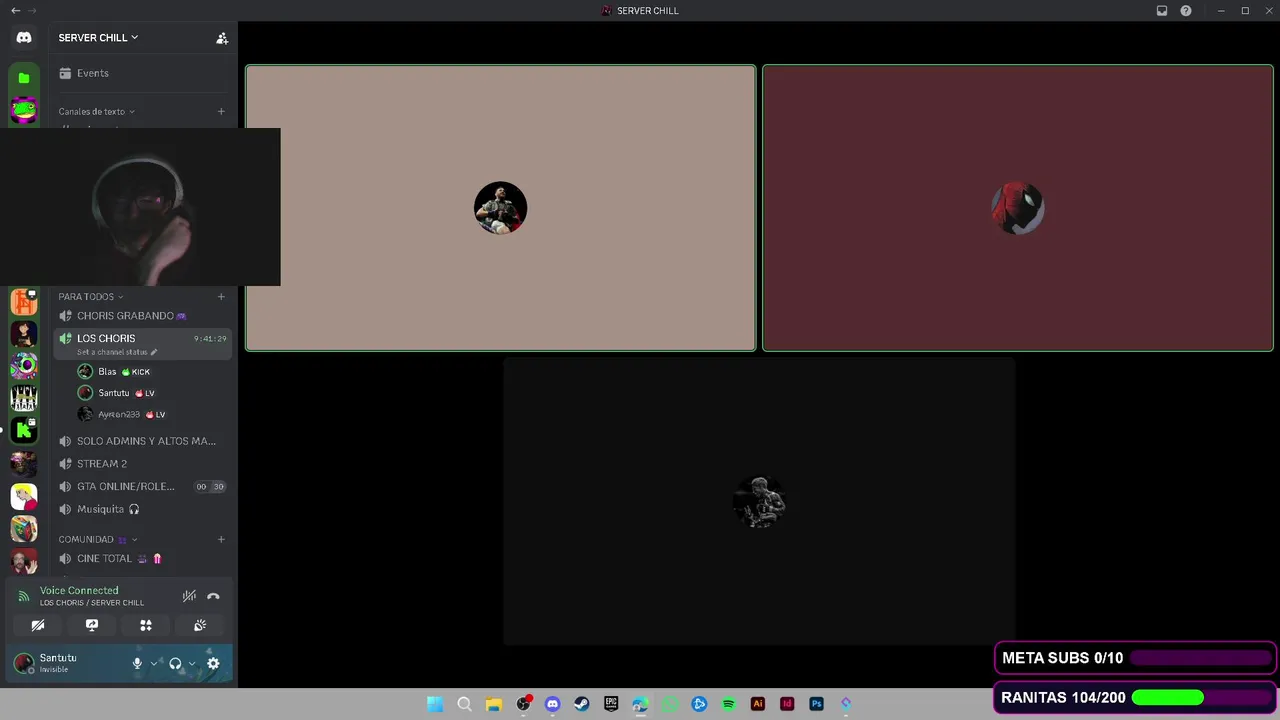The image size is (1280, 720).
Task: Open the soundboard button
Action: coord(200,625)
